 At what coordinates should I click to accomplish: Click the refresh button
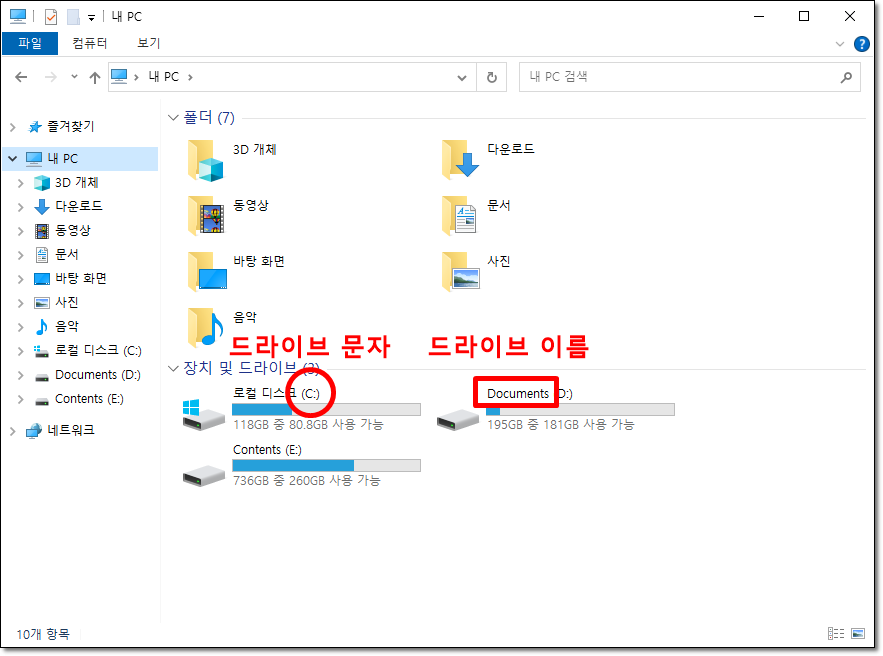click(x=492, y=77)
